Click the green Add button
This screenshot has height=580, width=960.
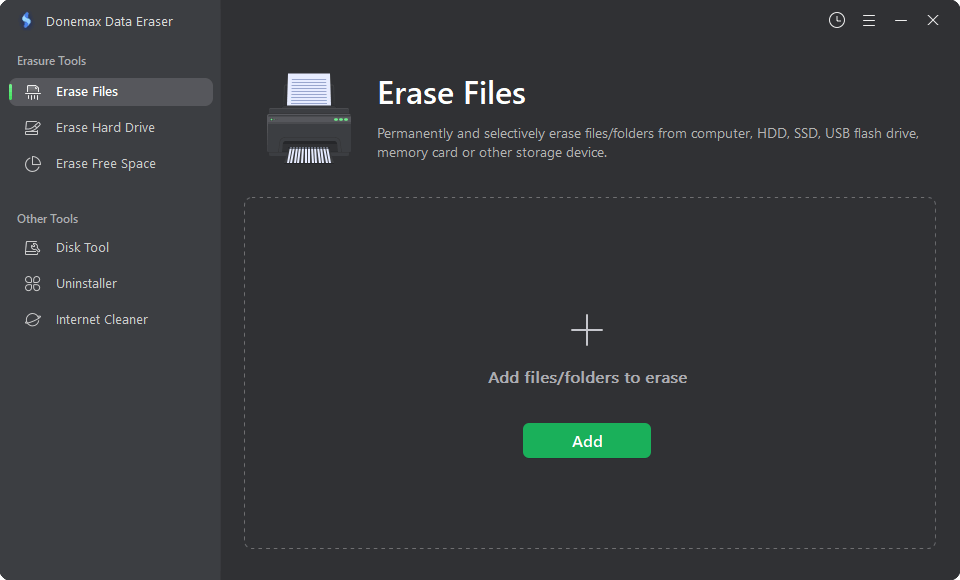pos(587,440)
